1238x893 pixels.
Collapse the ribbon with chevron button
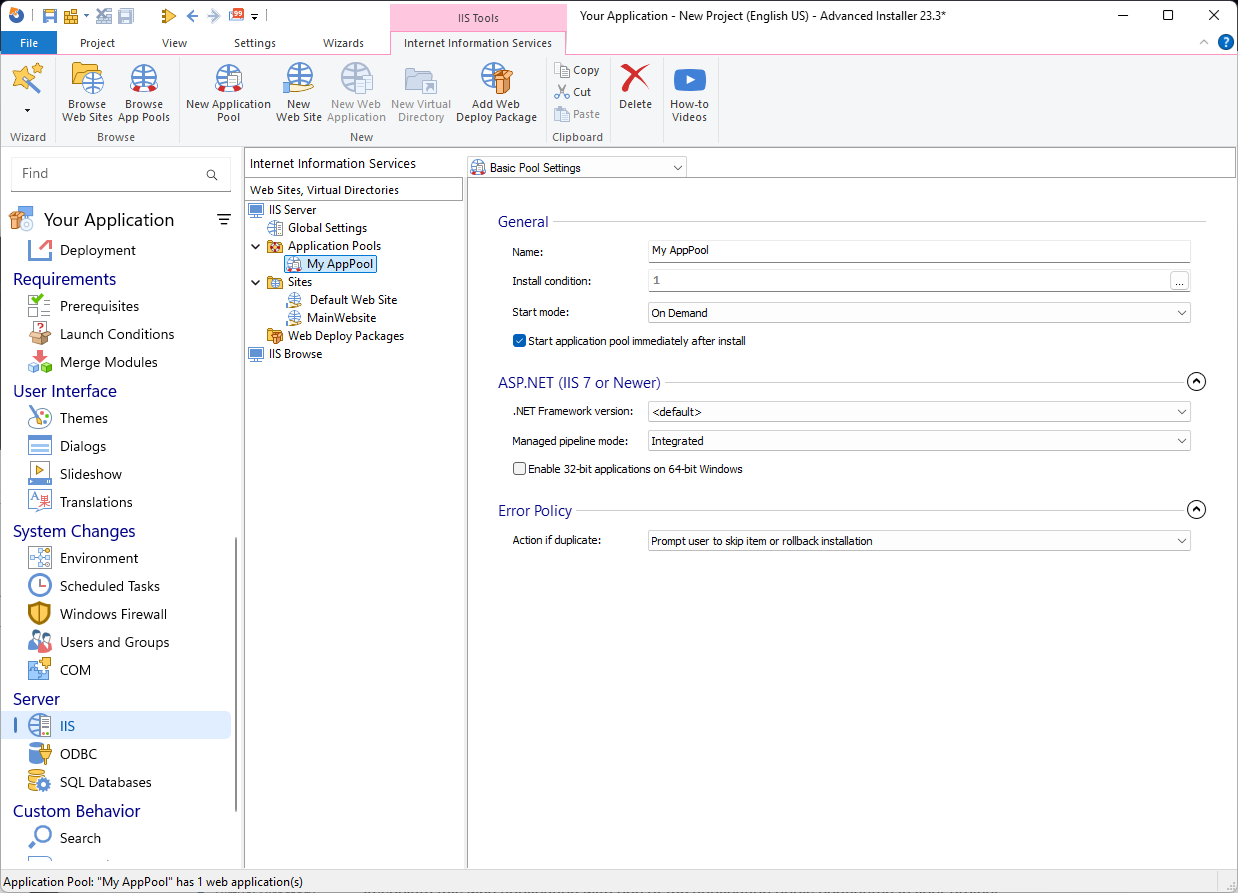1204,42
